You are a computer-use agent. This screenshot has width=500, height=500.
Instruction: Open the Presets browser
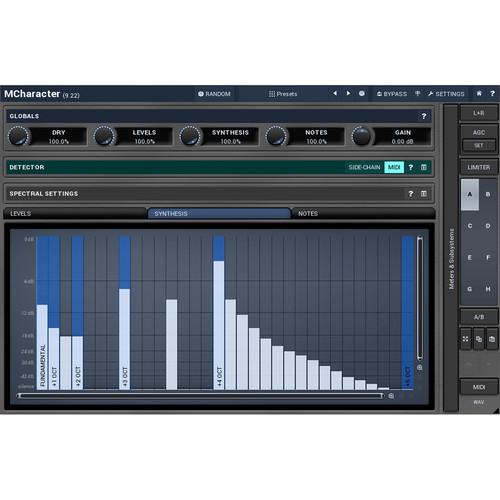pyautogui.click(x=283, y=94)
